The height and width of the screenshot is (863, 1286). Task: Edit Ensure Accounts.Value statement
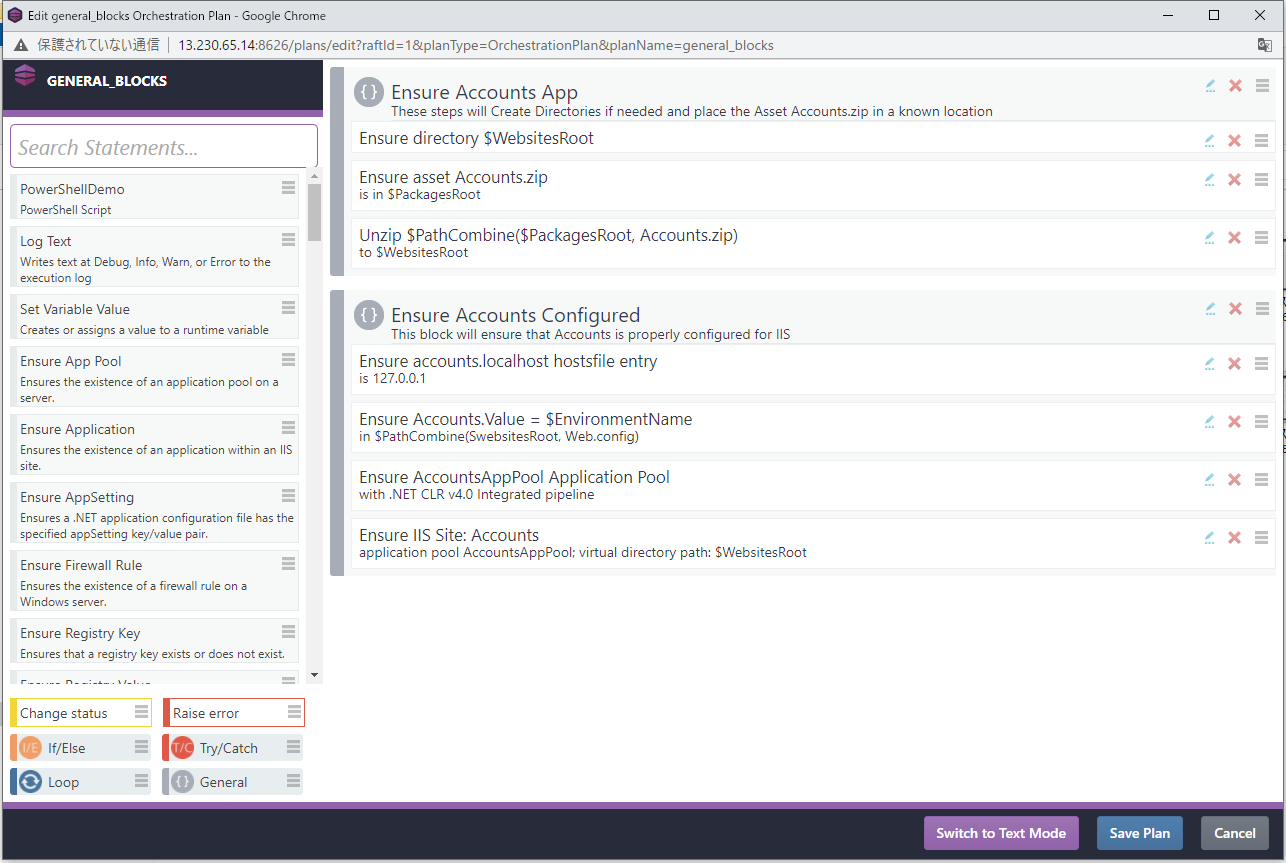point(1210,422)
